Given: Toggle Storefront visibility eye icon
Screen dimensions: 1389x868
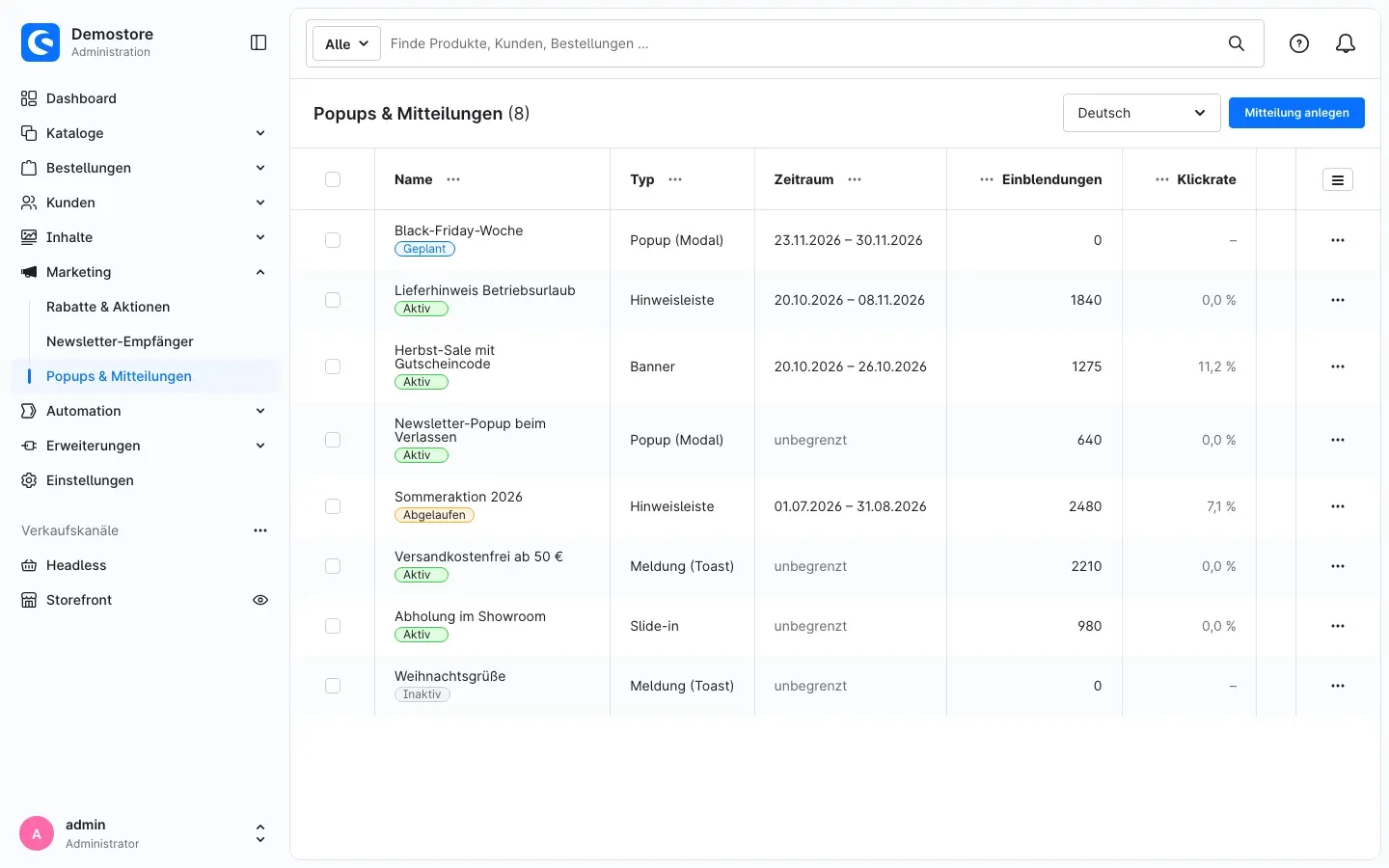Looking at the screenshot, I should pos(260,600).
